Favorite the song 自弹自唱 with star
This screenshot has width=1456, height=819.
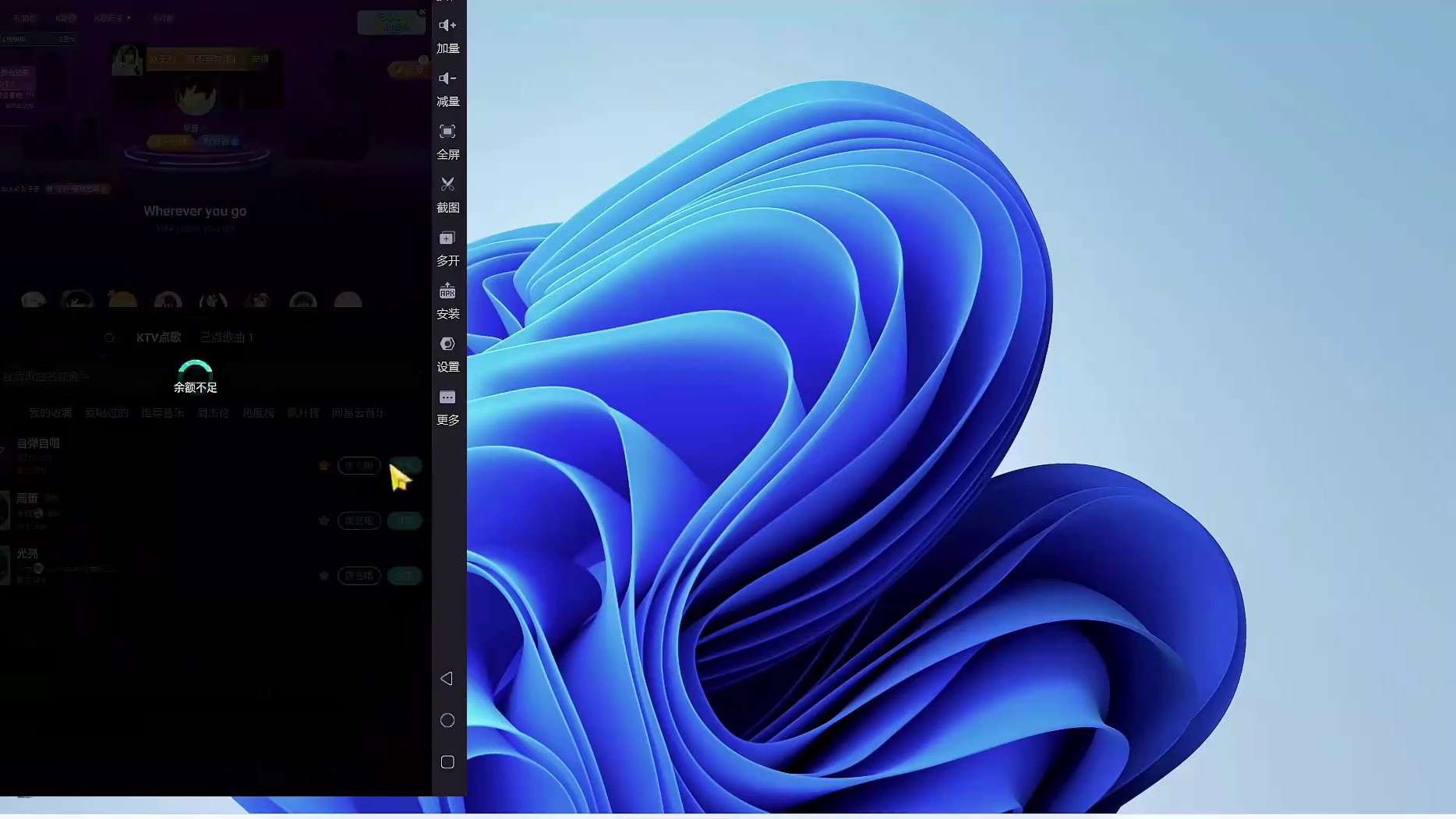324,466
